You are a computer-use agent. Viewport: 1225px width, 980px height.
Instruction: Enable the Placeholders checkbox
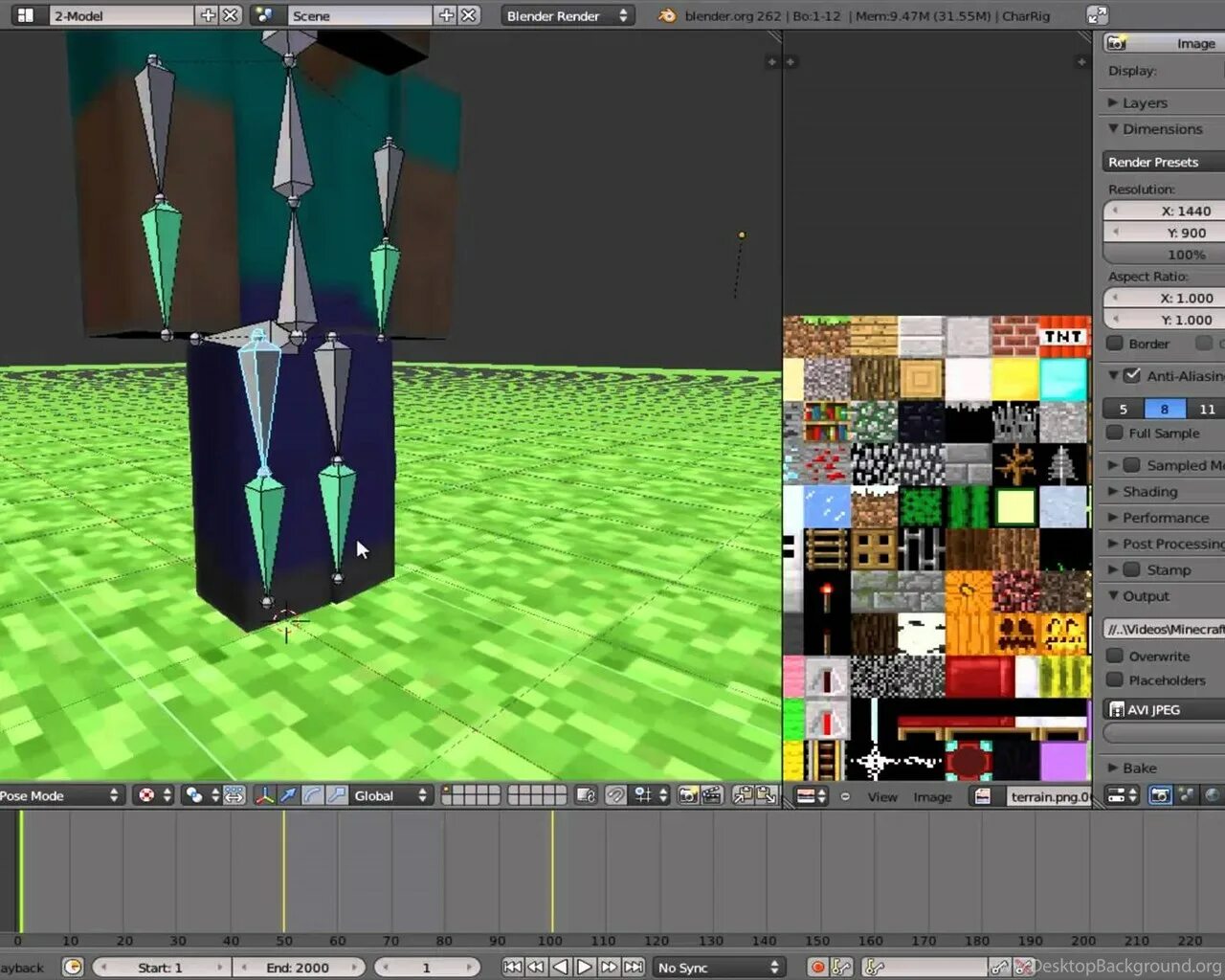pyautogui.click(x=1115, y=679)
